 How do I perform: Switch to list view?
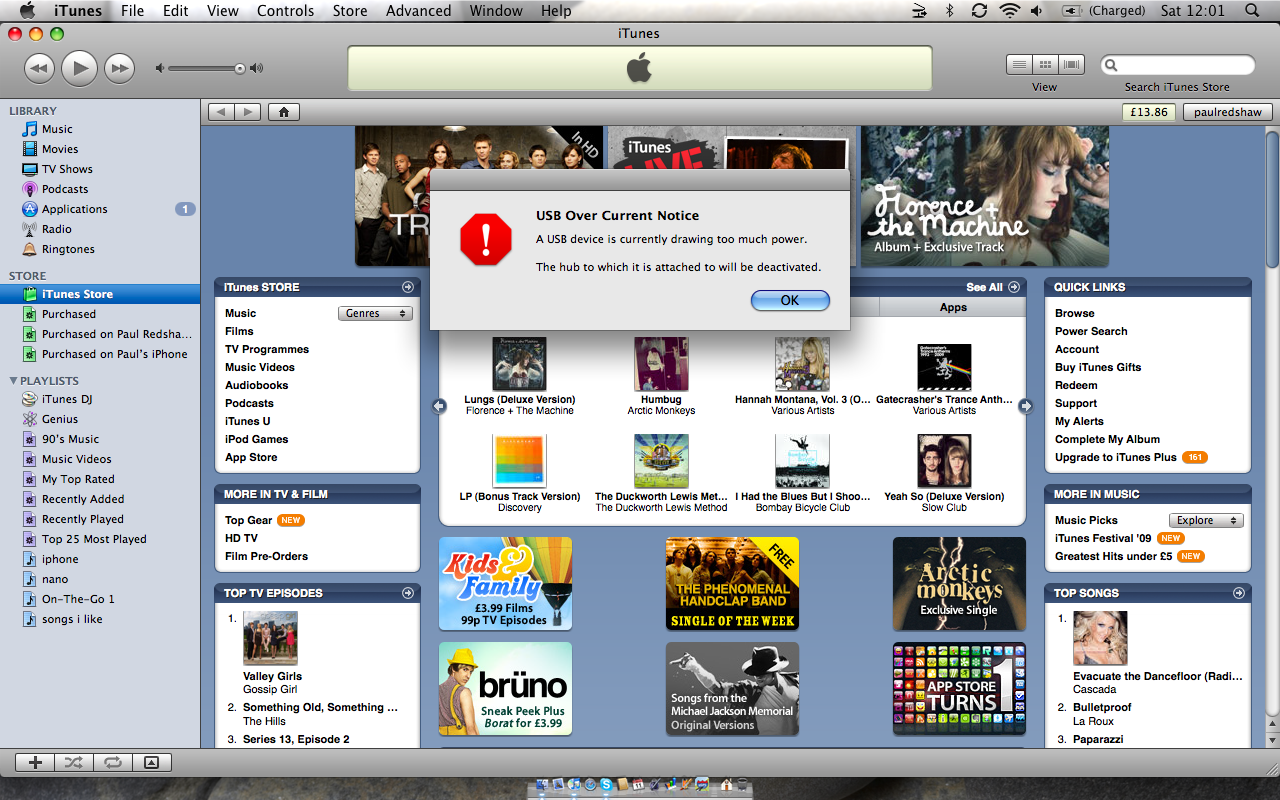tap(1019, 65)
